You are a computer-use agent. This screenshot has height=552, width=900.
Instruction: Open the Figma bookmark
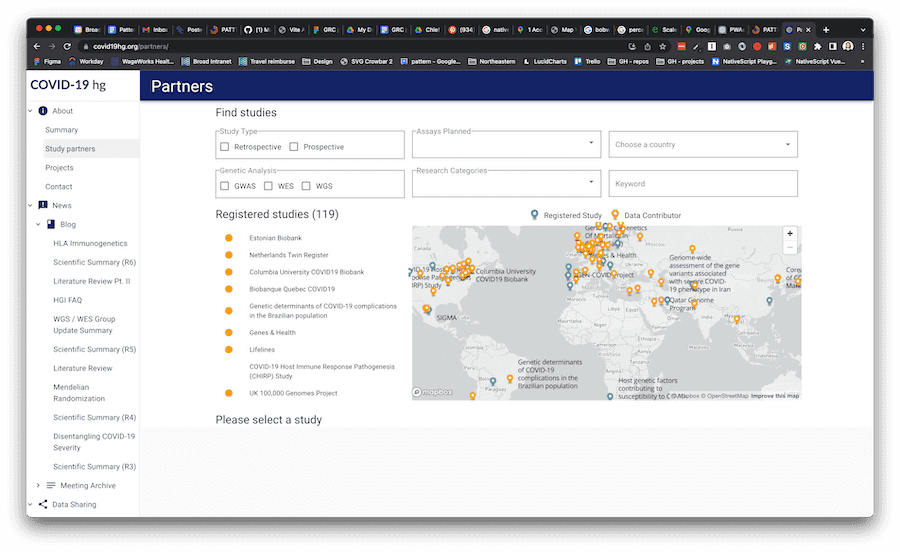(x=48, y=61)
